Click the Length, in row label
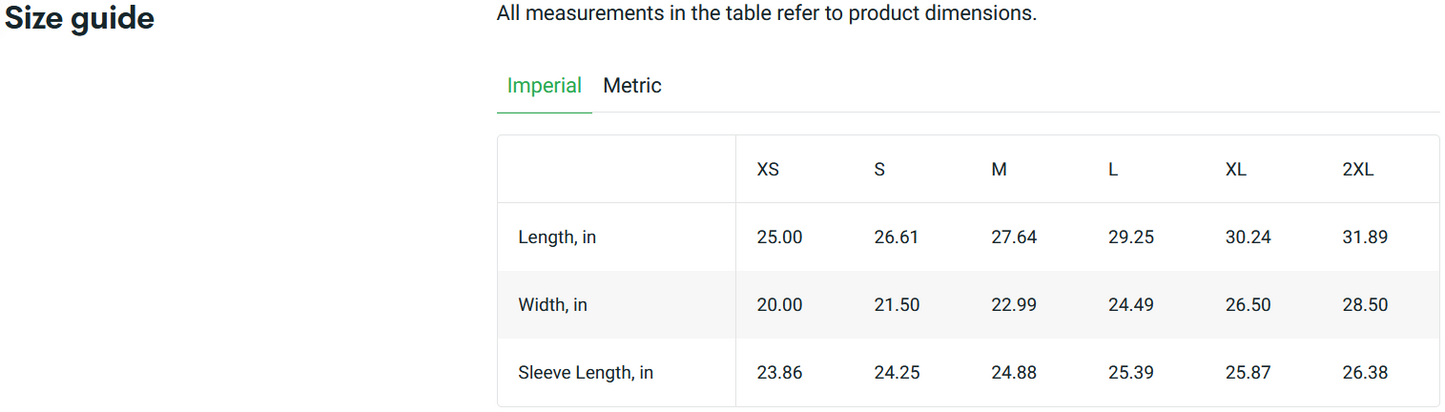Image resolution: width=1445 pixels, height=412 pixels. tap(557, 238)
